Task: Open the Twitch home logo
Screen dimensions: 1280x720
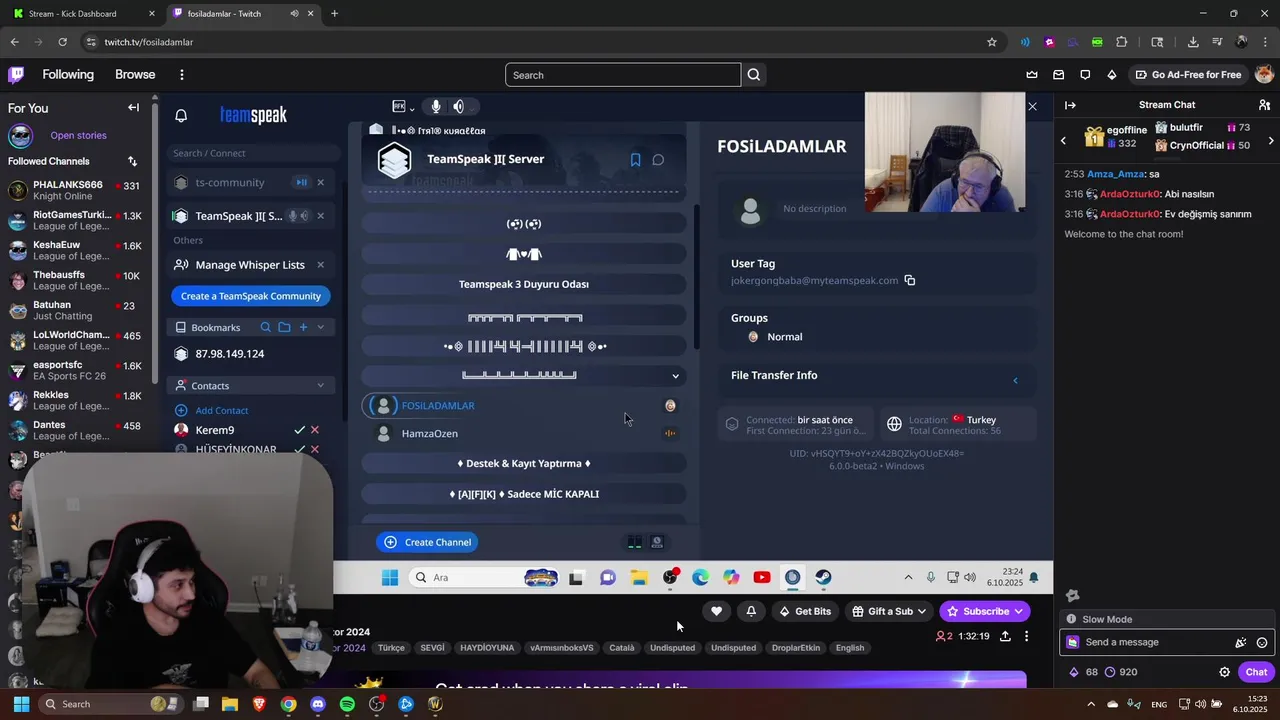Action: click(x=16, y=75)
